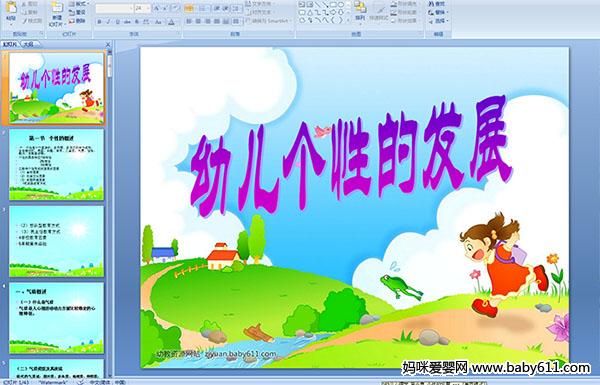Click the Delete slide icon
This screenshot has height=385, width=600.
(x=77, y=21)
